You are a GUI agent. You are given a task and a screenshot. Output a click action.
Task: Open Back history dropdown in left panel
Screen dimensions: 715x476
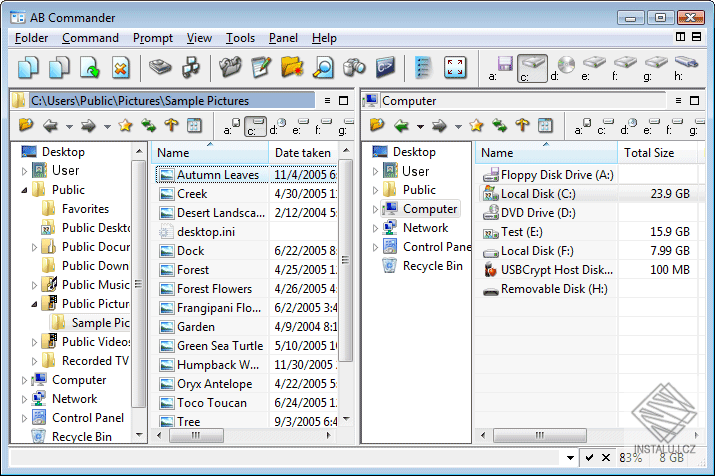coord(69,126)
